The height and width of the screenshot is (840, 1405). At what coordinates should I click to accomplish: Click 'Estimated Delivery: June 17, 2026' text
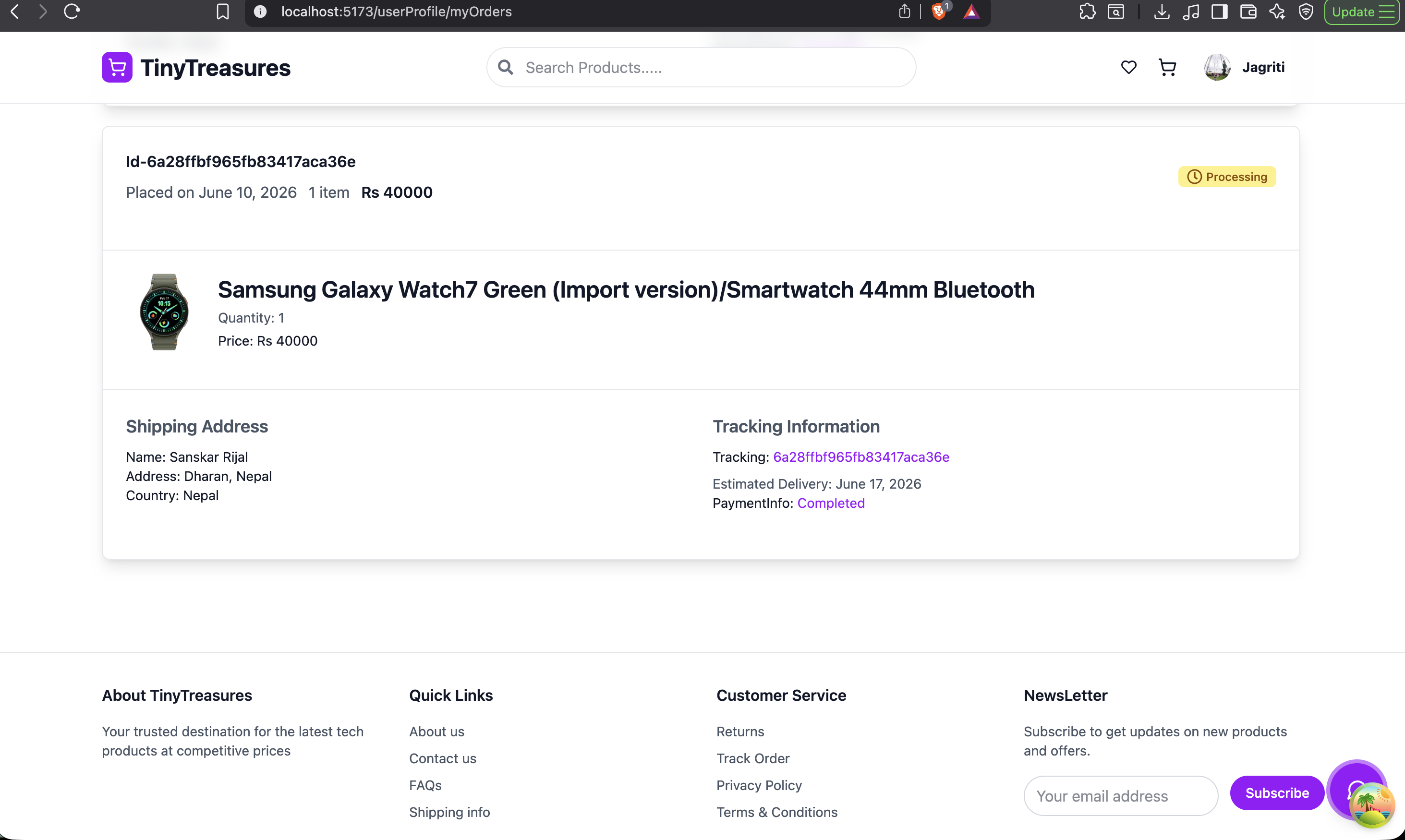pyautogui.click(x=817, y=484)
